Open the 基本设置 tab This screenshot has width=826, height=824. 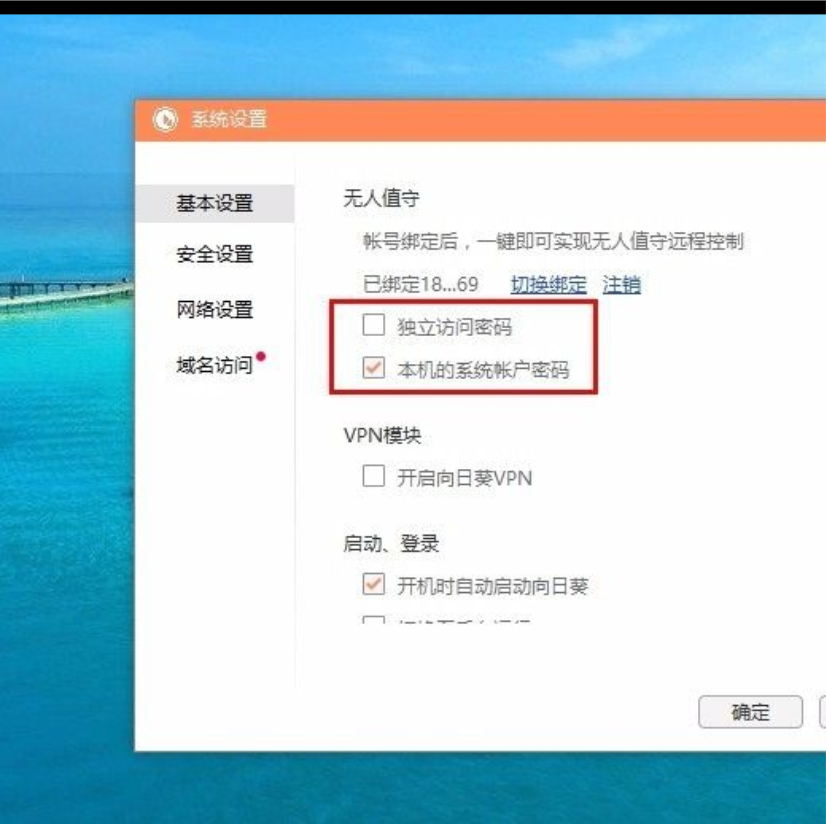pyautogui.click(x=214, y=203)
